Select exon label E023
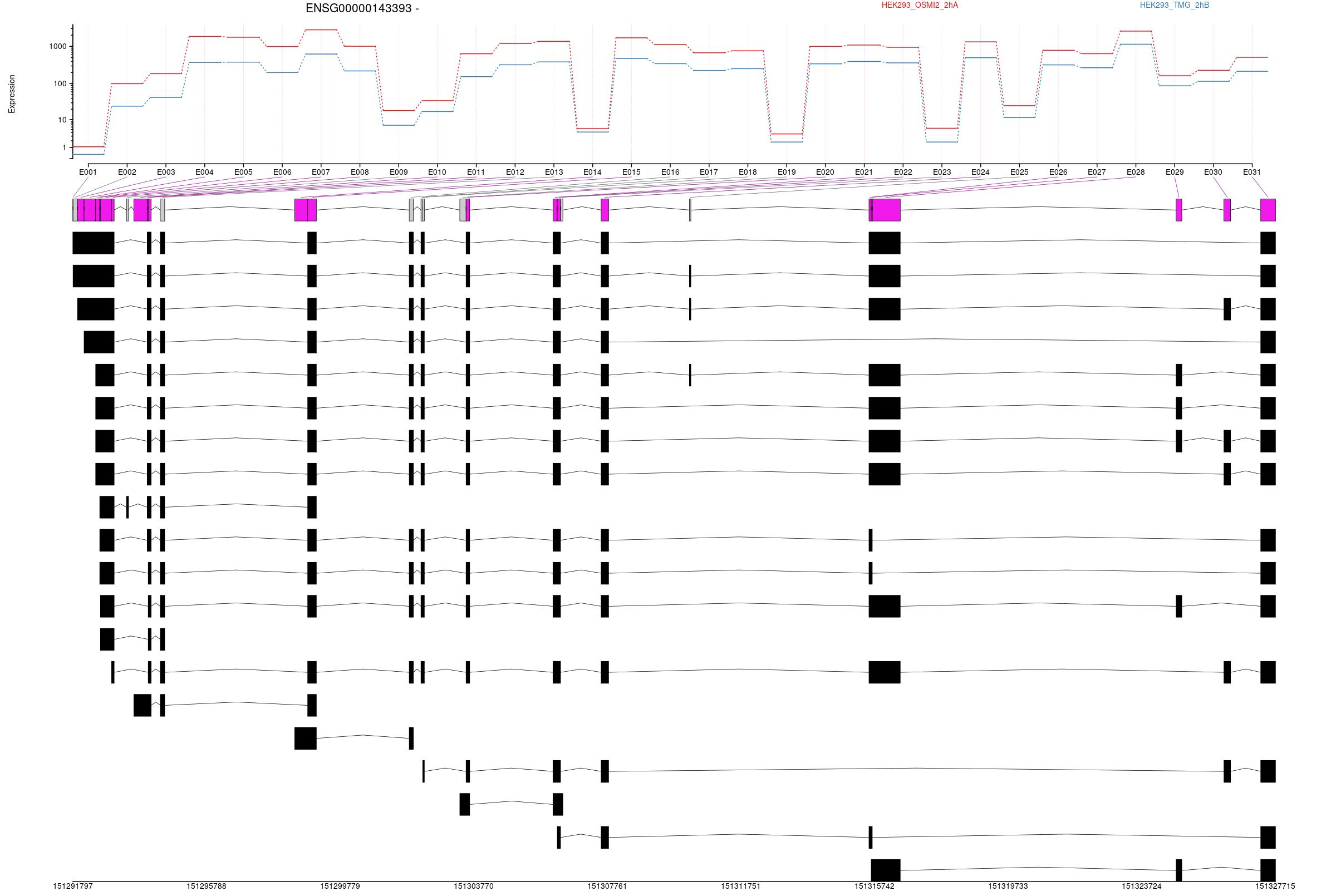Screen dimensions: 1336x896 [942, 172]
